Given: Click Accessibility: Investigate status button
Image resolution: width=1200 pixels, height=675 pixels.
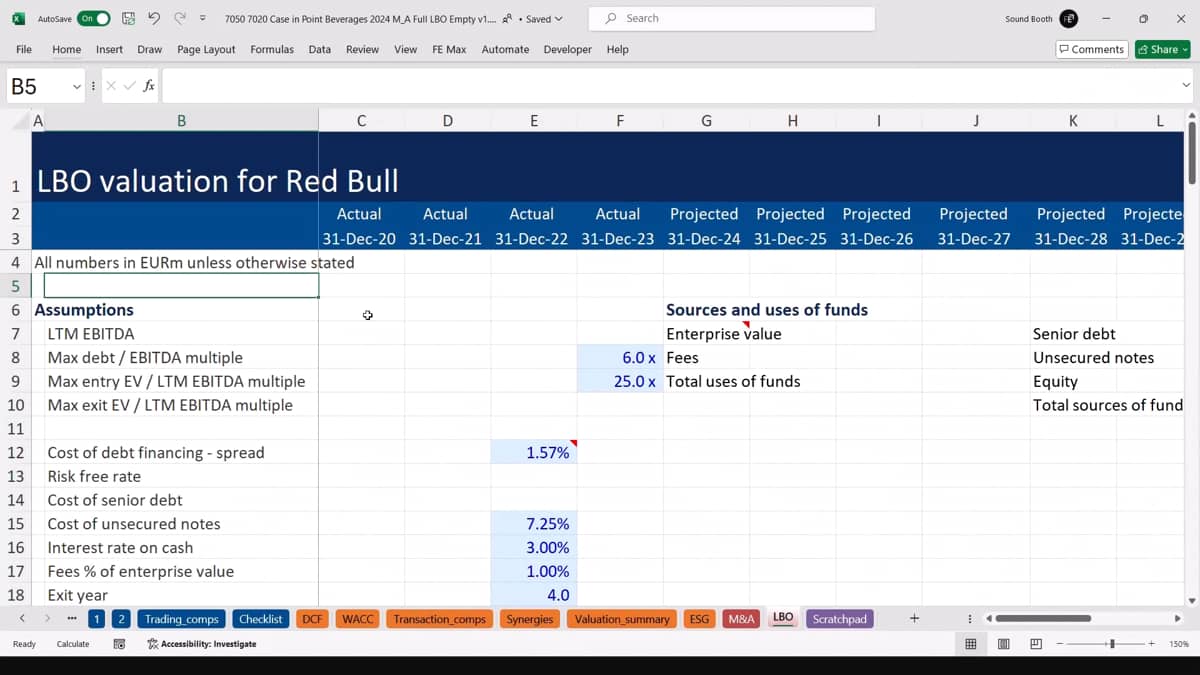Looking at the screenshot, I should click(x=201, y=644).
